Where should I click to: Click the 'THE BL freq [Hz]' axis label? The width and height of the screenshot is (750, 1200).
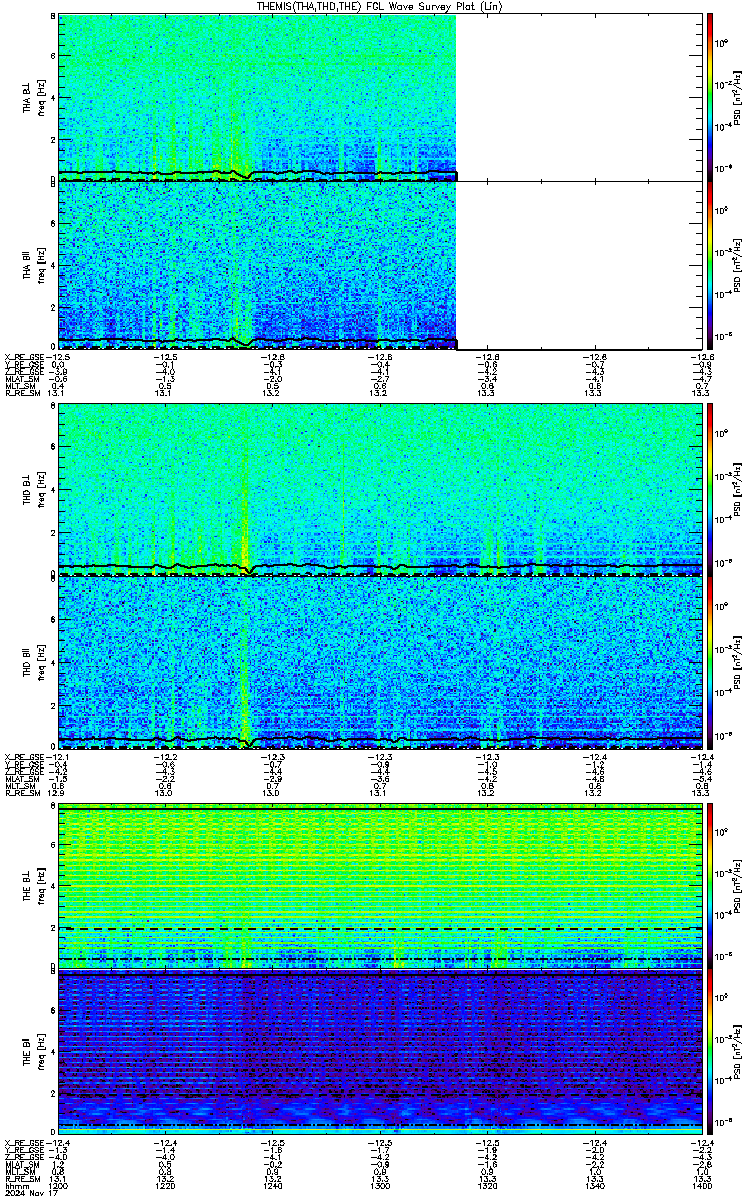[33, 885]
